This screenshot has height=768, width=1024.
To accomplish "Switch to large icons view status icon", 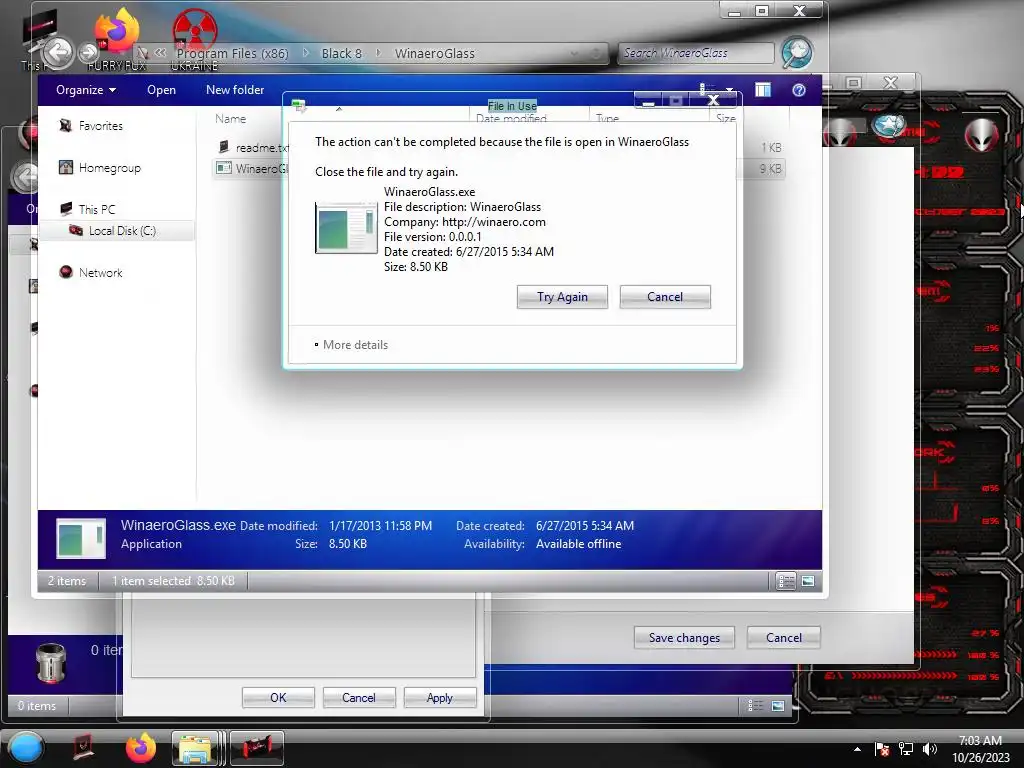I will (x=808, y=581).
